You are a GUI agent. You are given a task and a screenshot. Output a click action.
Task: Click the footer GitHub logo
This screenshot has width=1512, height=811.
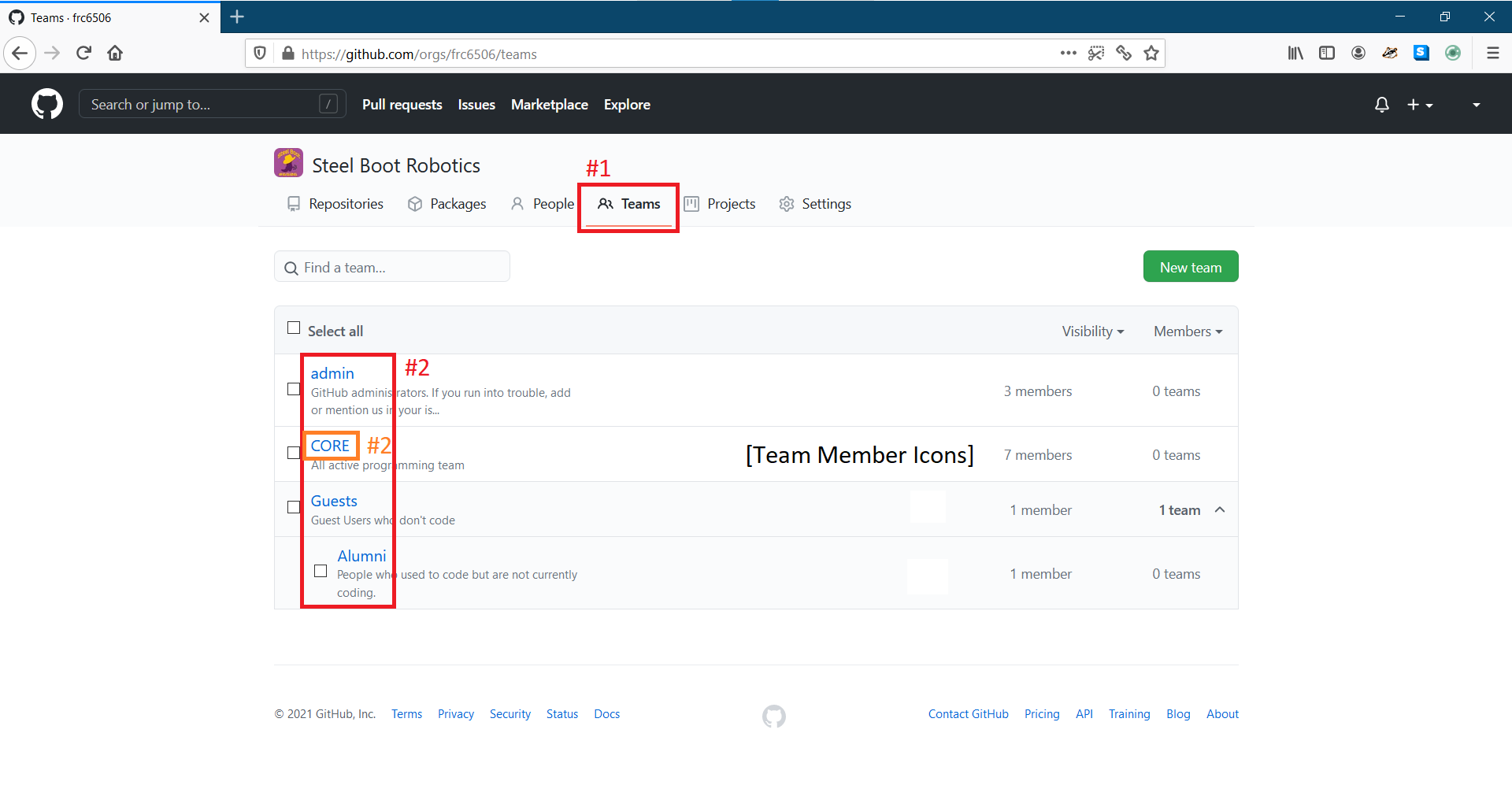point(773,716)
